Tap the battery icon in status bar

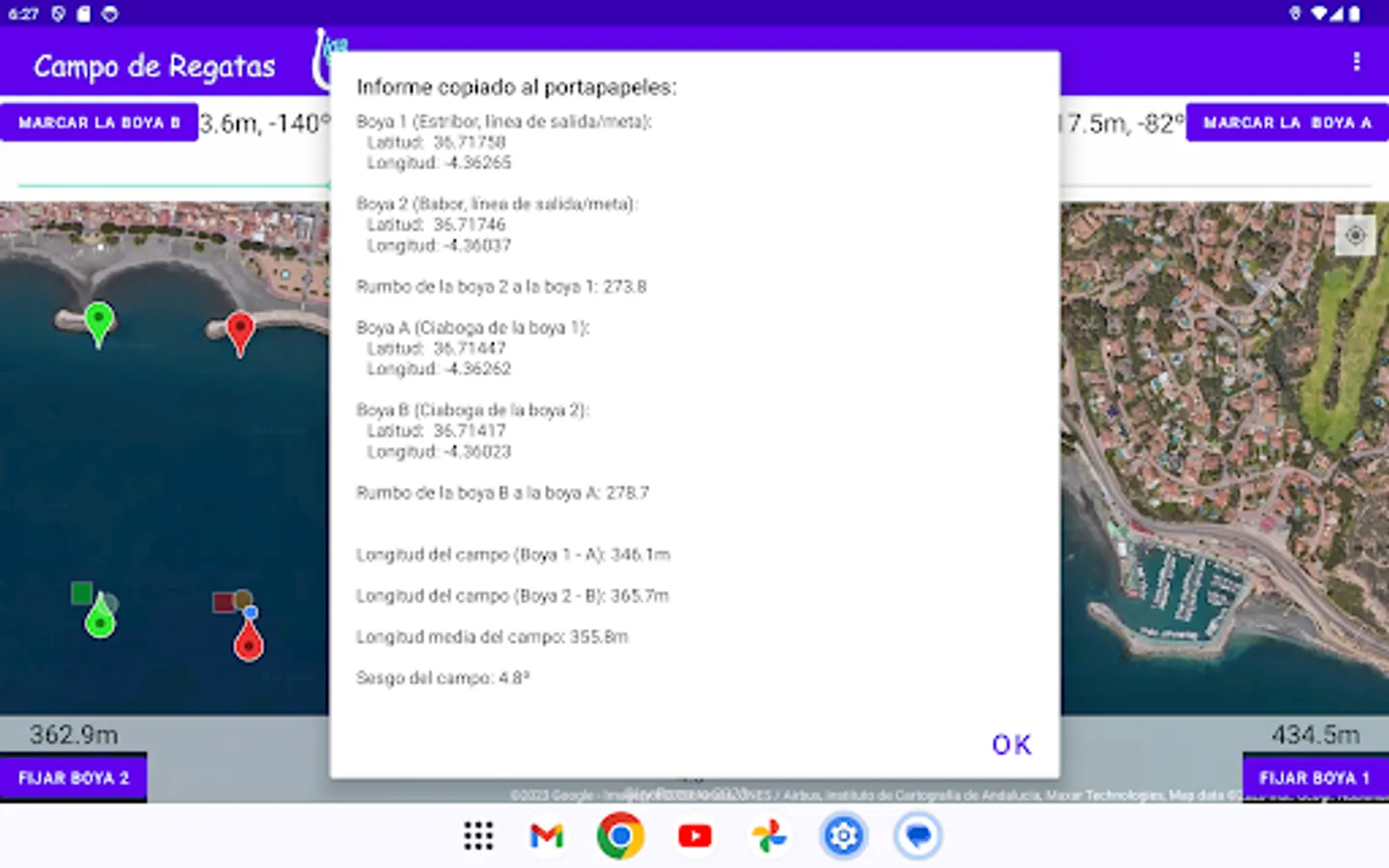[1354, 14]
